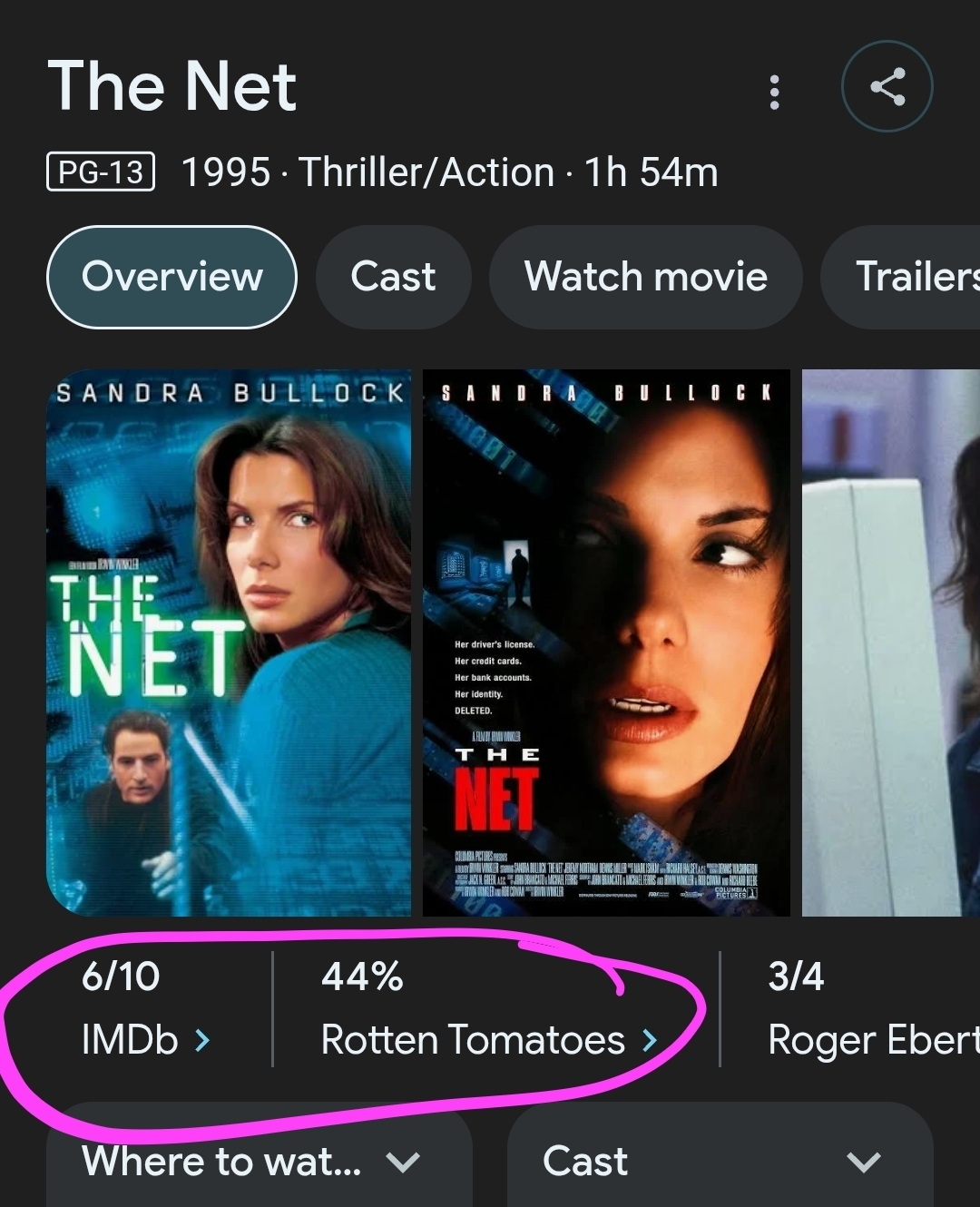Viewport: 980px width, 1207px height.
Task: Go to the Trailers tab
Action: [907, 277]
